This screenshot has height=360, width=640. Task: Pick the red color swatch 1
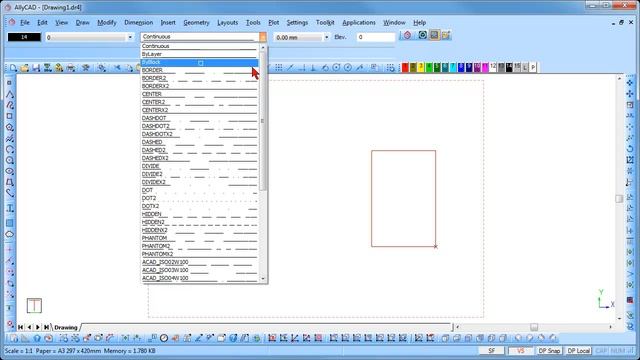tap(405, 67)
